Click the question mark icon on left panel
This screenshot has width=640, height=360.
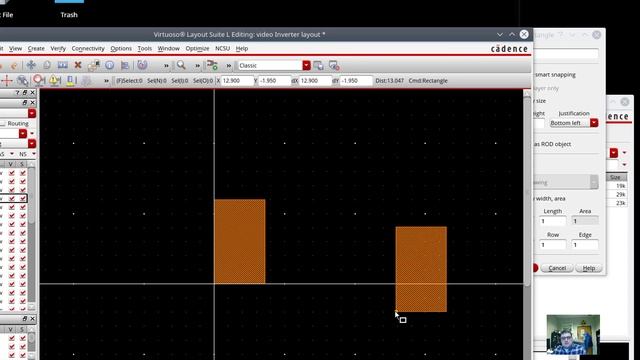tap(17, 93)
